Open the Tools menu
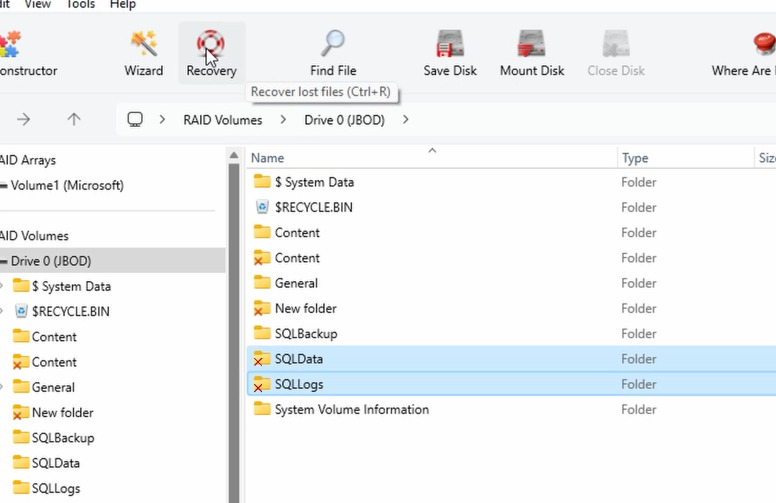The image size is (776, 503). (x=80, y=4)
